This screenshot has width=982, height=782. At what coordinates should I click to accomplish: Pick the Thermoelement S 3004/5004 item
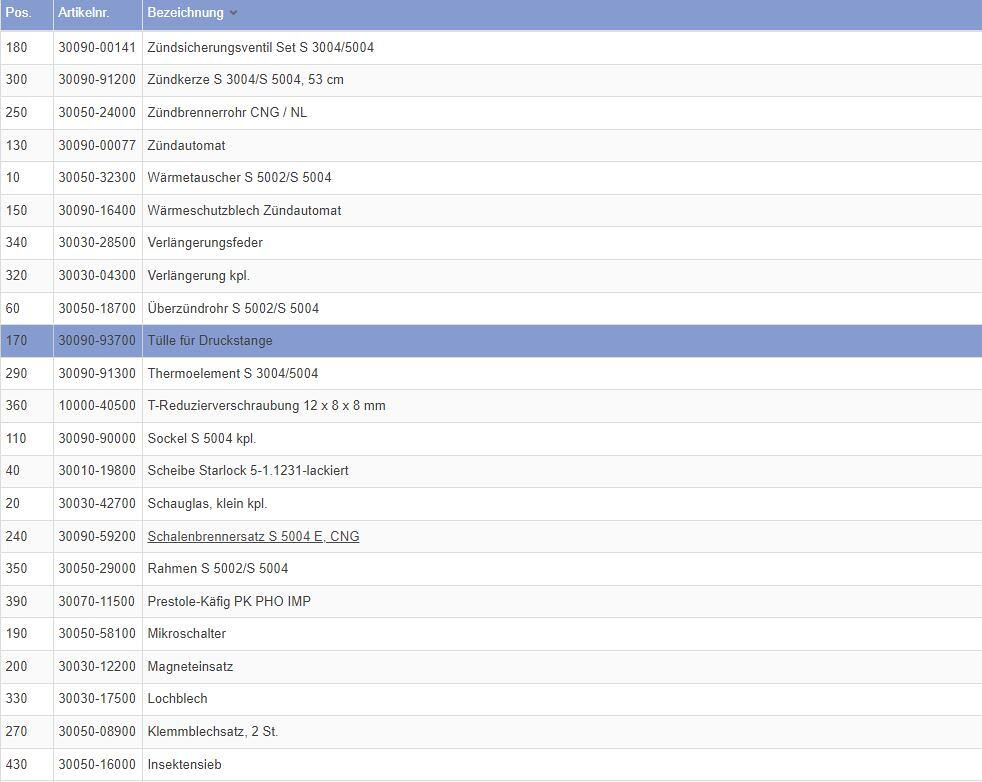coord(232,374)
